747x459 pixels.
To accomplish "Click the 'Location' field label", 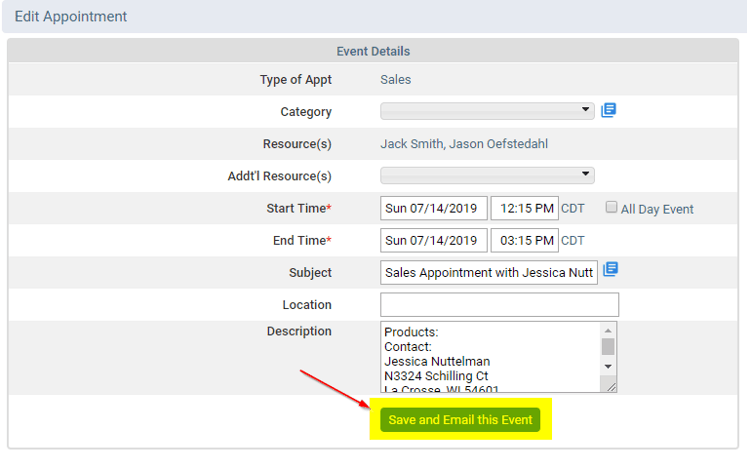I will coord(307,305).
